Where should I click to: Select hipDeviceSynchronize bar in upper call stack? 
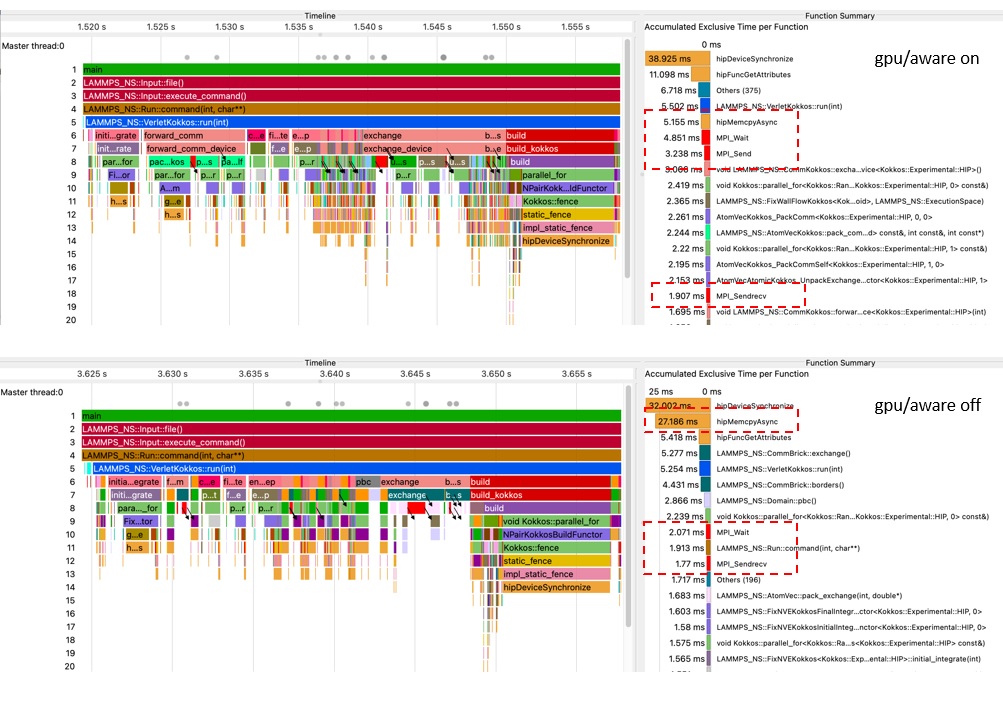tap(565, 241)
